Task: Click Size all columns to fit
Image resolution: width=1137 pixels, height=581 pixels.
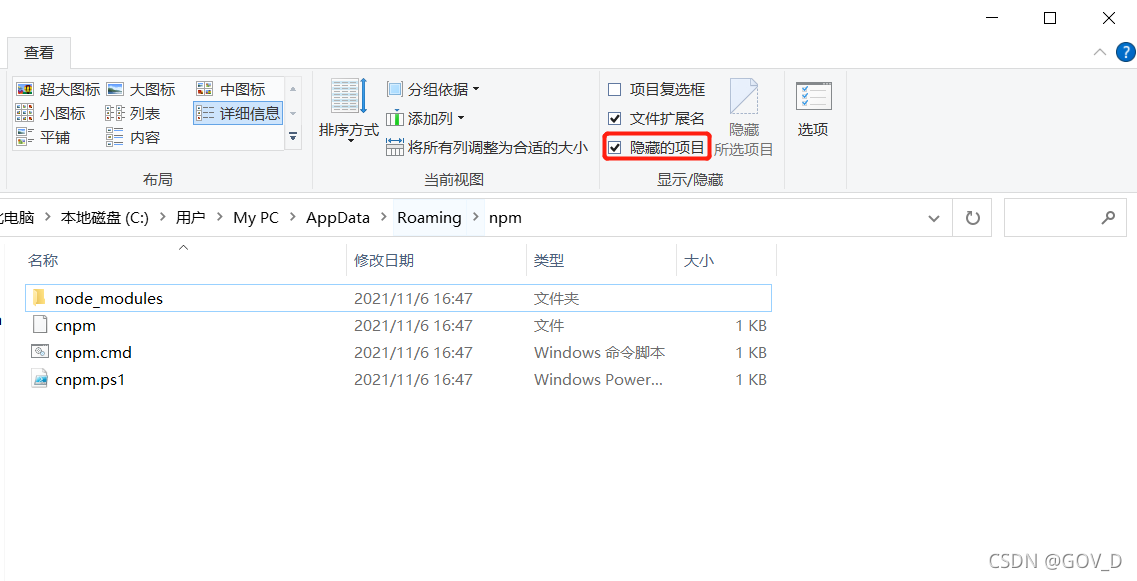Action: point(487,148)
